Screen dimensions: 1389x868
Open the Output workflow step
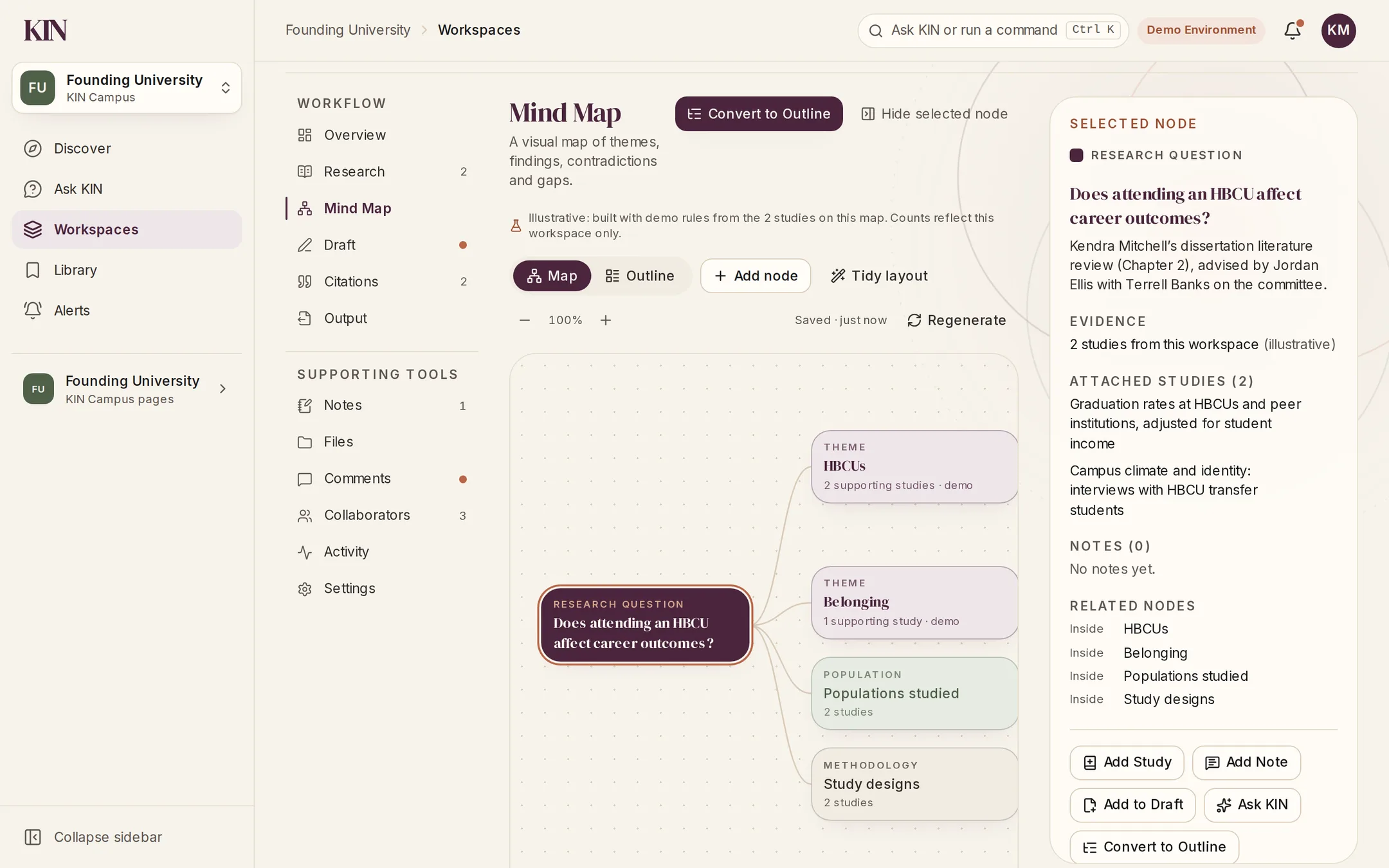pos(381,318)
